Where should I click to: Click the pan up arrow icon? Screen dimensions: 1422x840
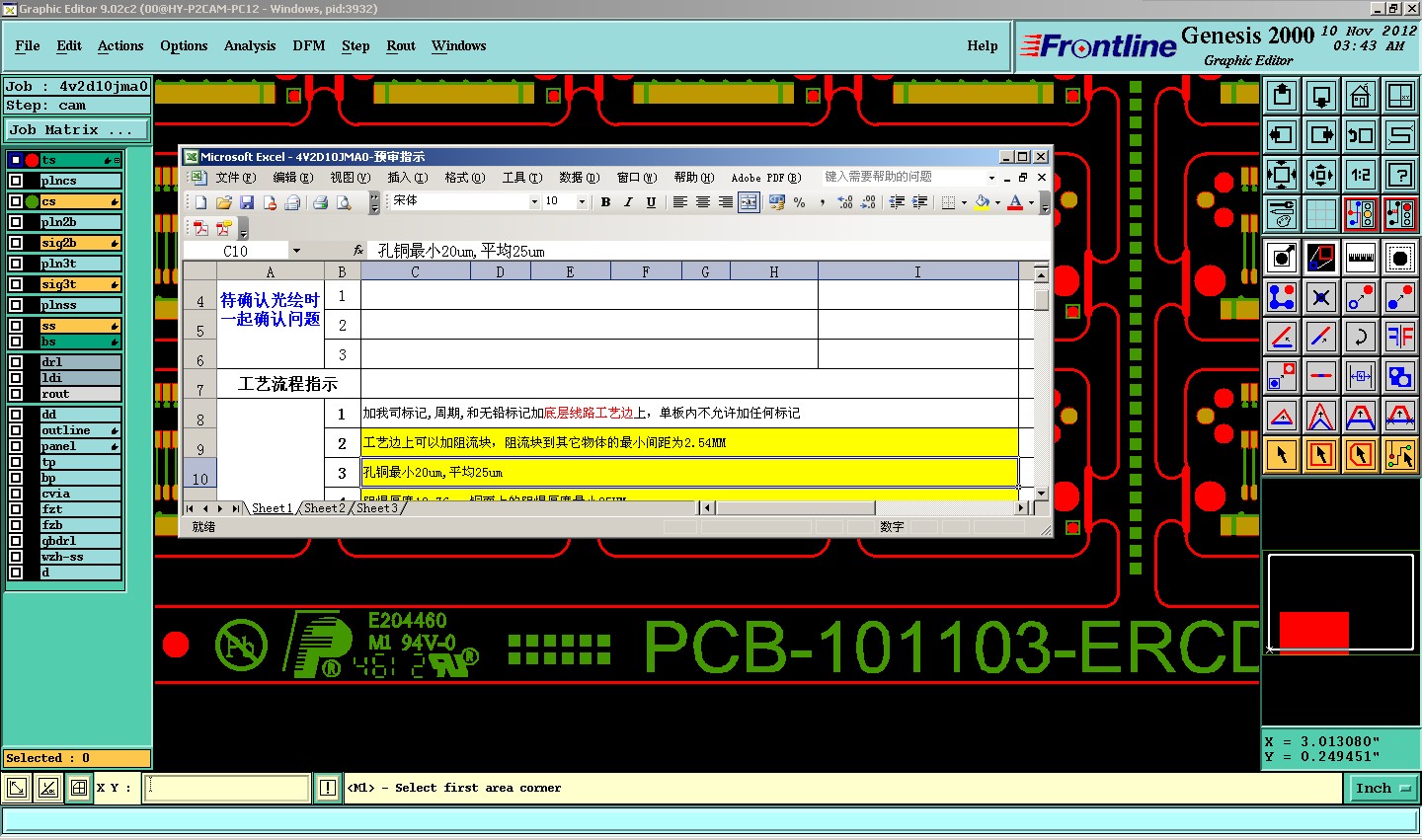pyautogui.click(x=1282, y=96)
